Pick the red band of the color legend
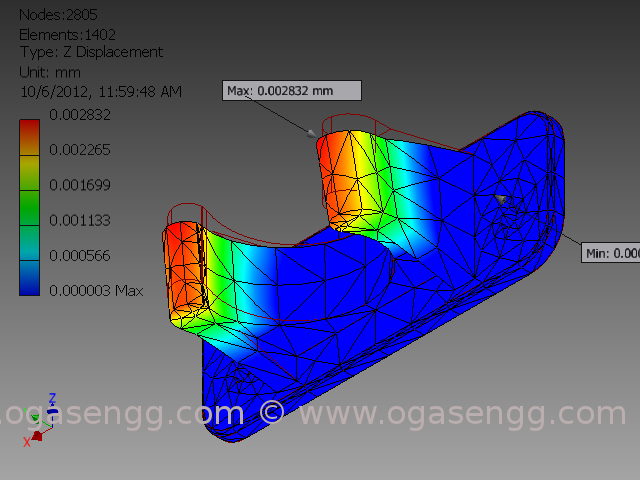The image size is (640, 480). point(30,129)
